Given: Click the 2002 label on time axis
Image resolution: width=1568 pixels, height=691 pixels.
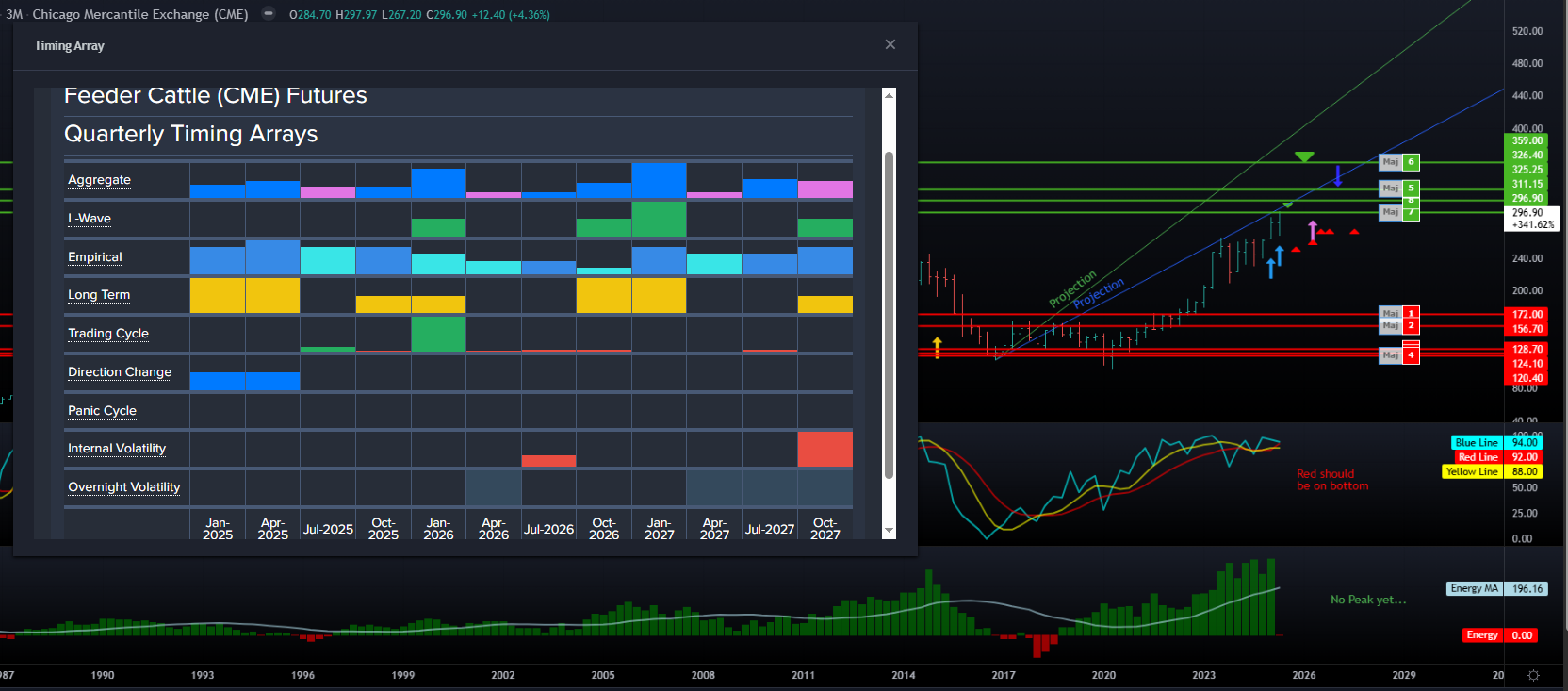Looking at the screenshot, I should (x=503, y=675).
